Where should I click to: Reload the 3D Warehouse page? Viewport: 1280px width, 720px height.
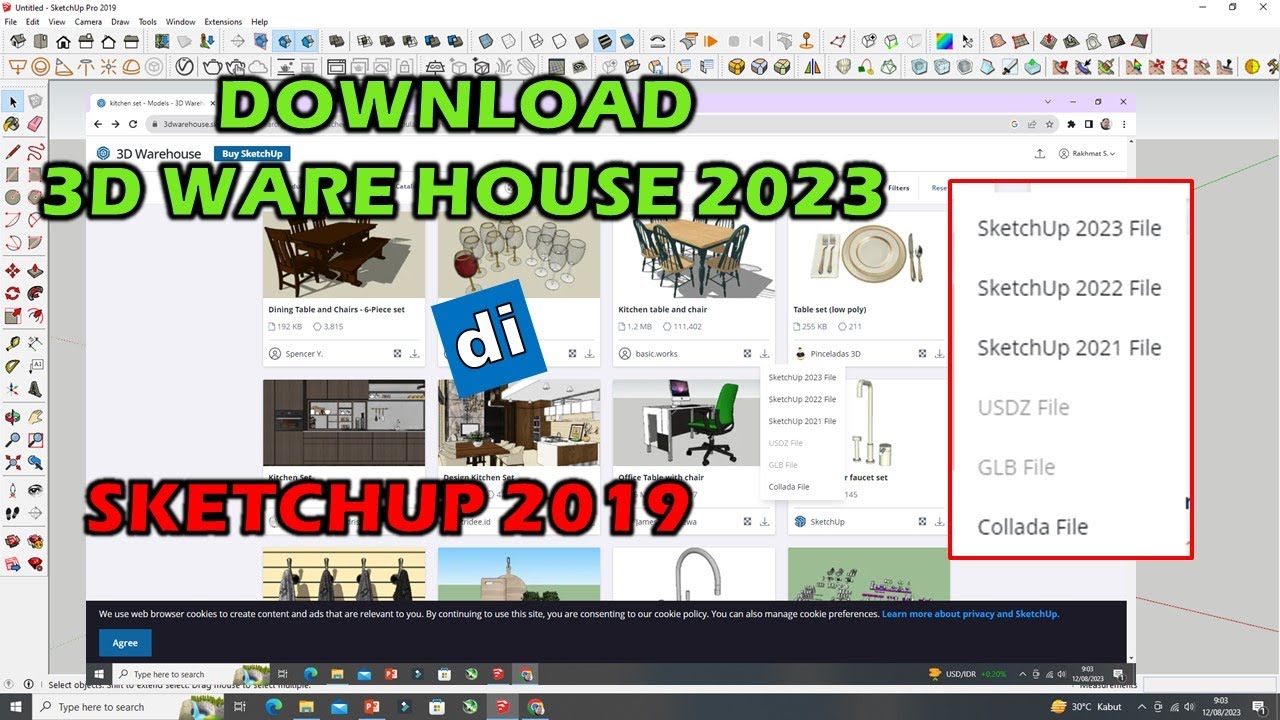(133, 125)
